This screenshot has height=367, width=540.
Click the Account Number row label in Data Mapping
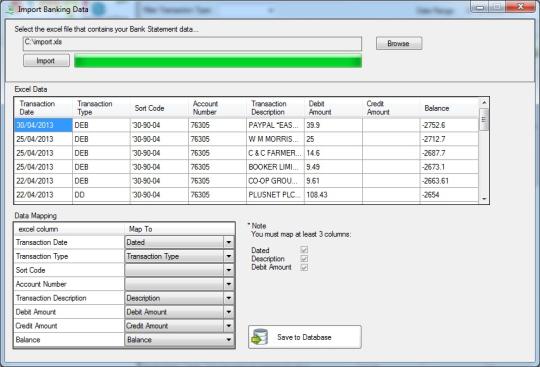(x=69, y=284)
